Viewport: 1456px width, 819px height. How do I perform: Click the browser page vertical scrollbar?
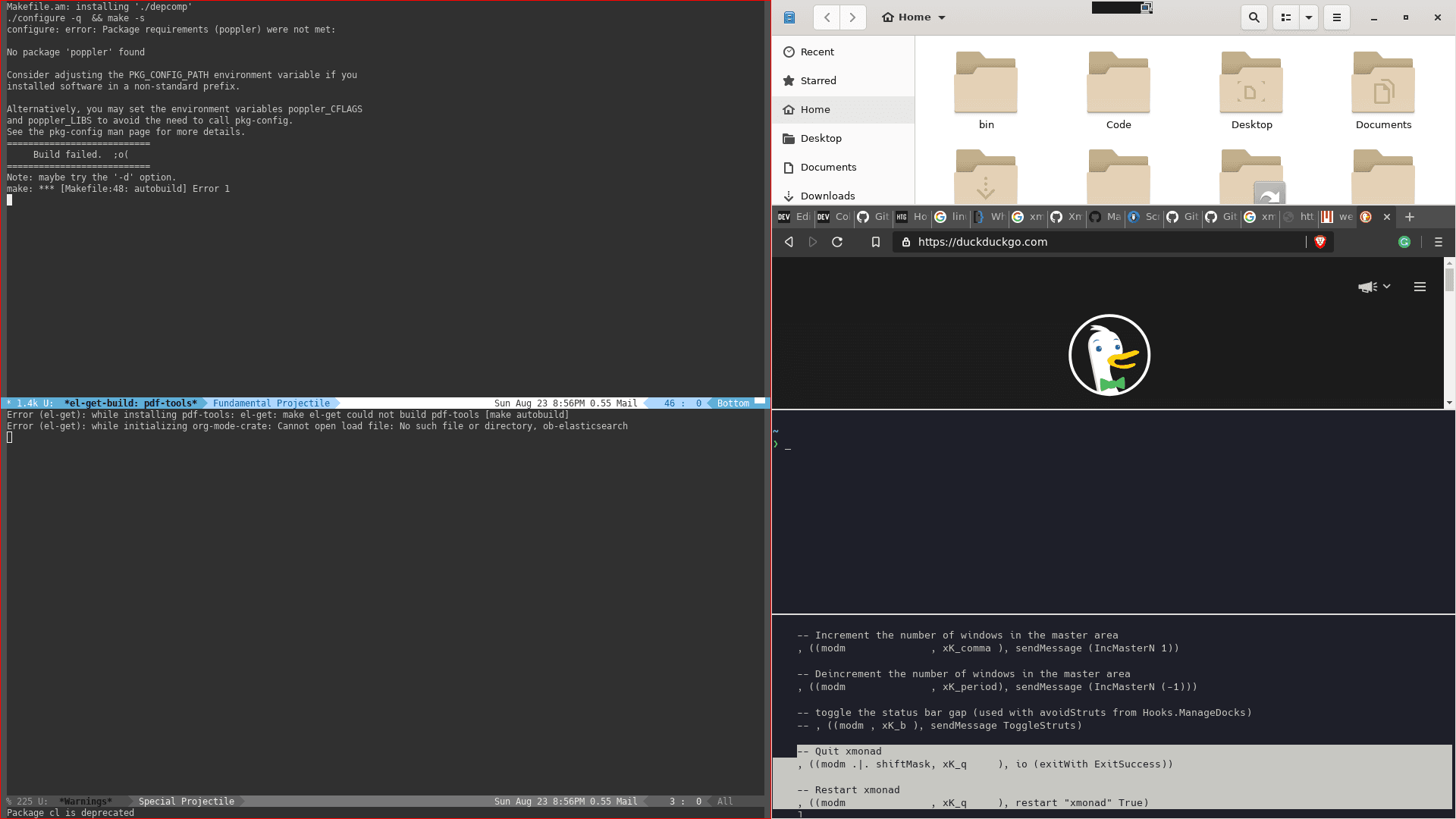click(x=1449, y=334)
